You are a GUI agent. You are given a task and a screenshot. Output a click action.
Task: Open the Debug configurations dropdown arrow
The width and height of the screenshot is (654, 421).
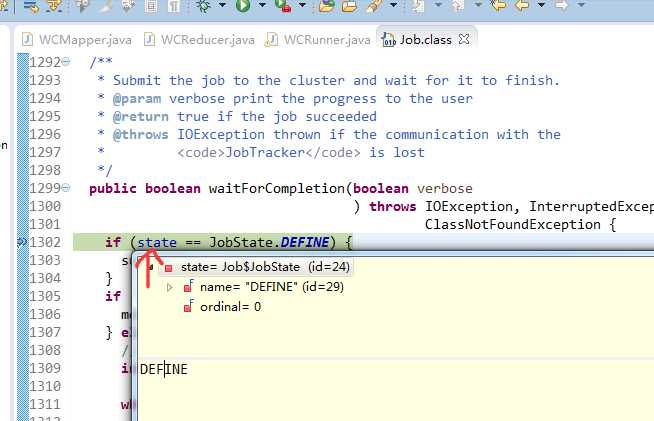coord(223,5)
